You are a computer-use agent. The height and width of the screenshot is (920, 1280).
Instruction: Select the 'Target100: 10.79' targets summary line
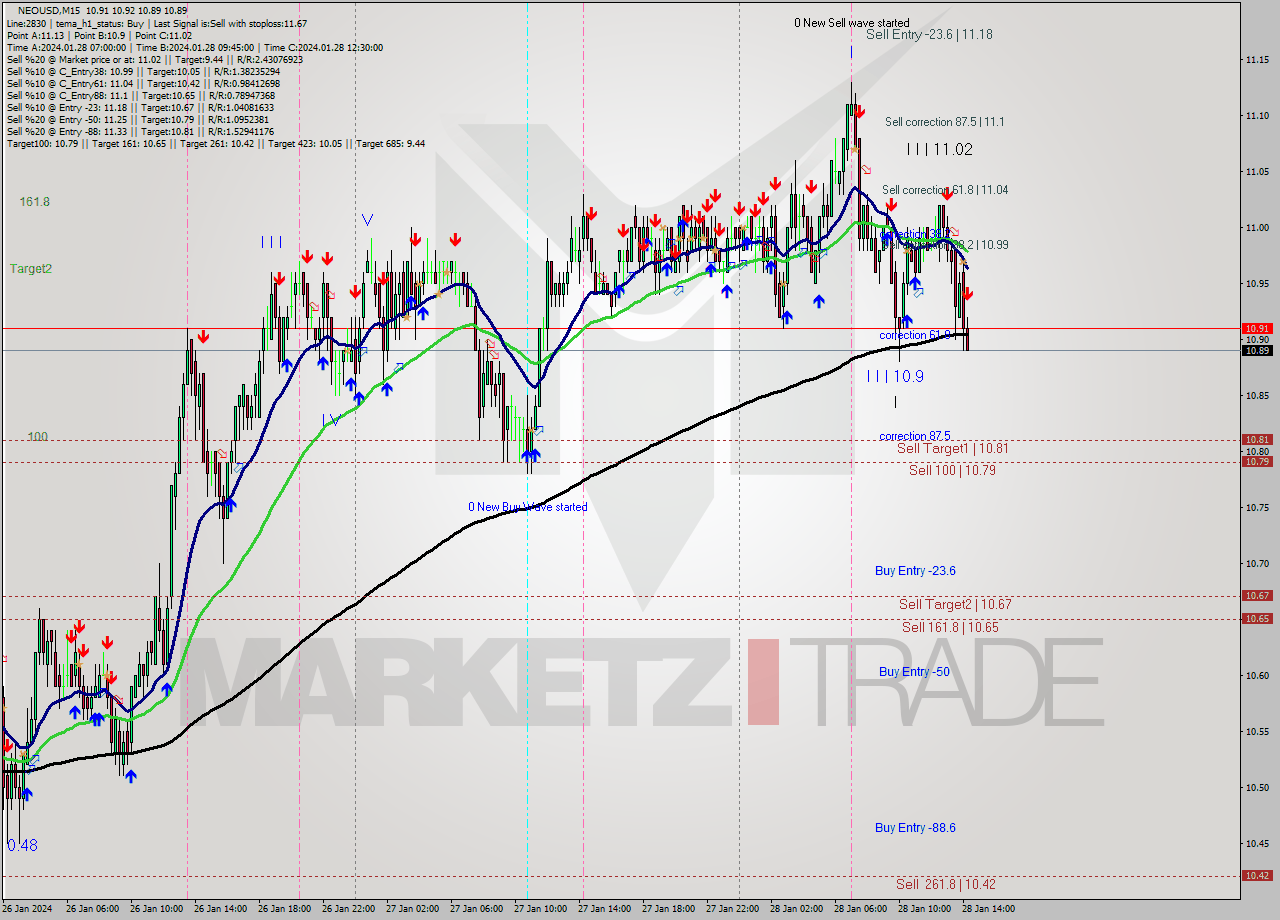[215, 143]
